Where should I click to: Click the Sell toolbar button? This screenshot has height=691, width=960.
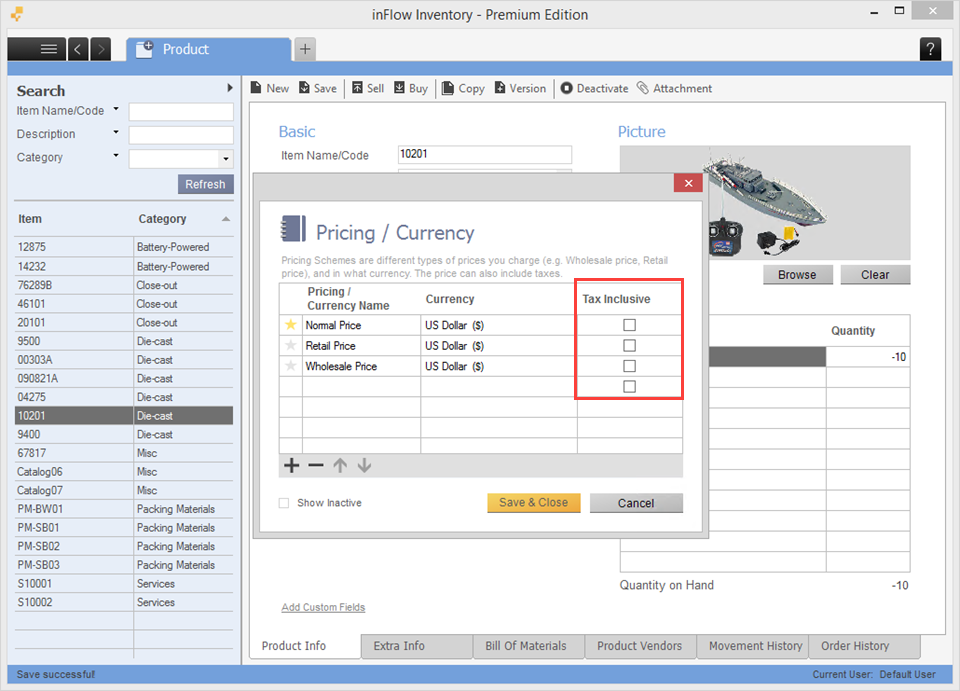368,88
